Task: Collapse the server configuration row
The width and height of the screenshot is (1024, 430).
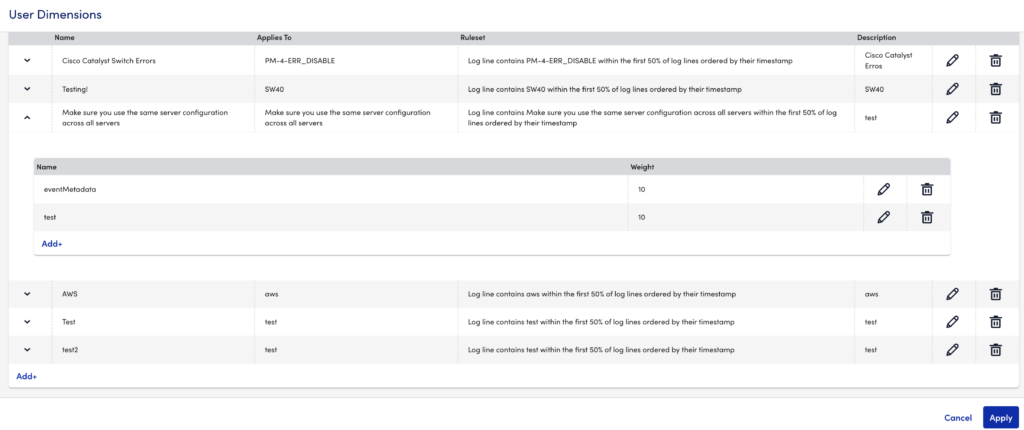Action: (28, 117)
